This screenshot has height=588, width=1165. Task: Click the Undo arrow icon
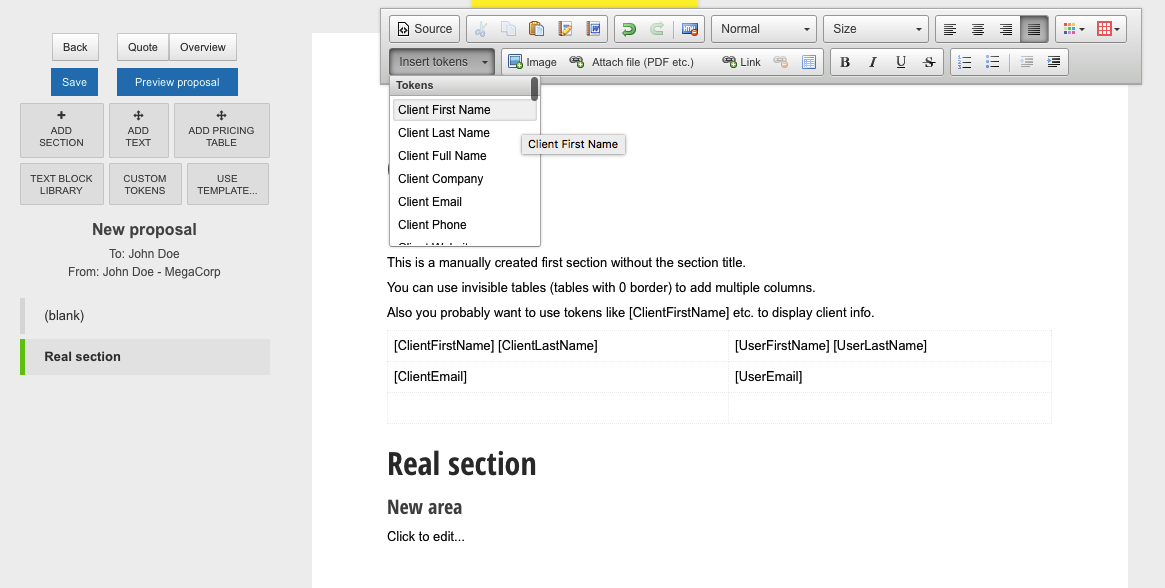[x=628, y=29]
